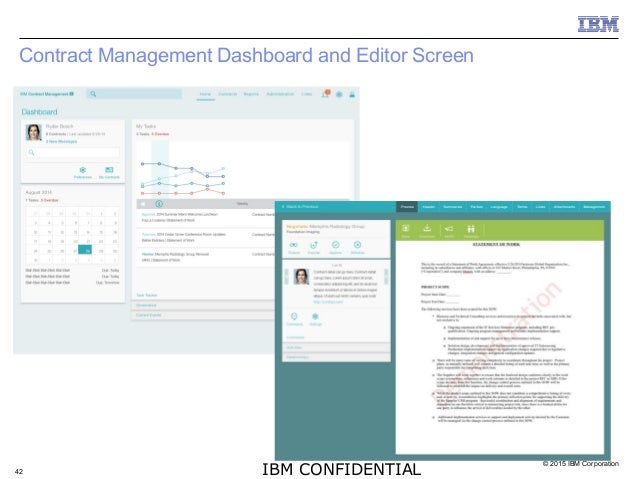Viewport: 638px width, 479px height.
Task: Select the Administration tab in the Dashboard navigation
Action: pos(280,94)
